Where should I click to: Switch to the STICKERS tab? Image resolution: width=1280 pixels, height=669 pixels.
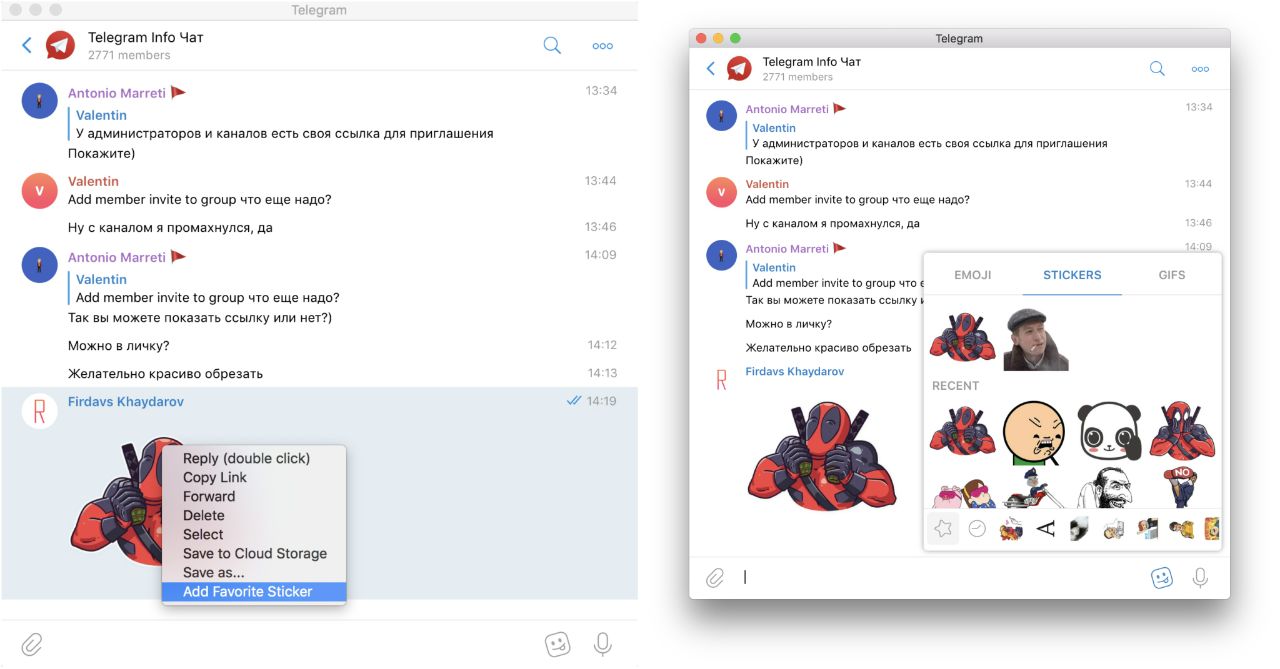tap(1072, 275)
